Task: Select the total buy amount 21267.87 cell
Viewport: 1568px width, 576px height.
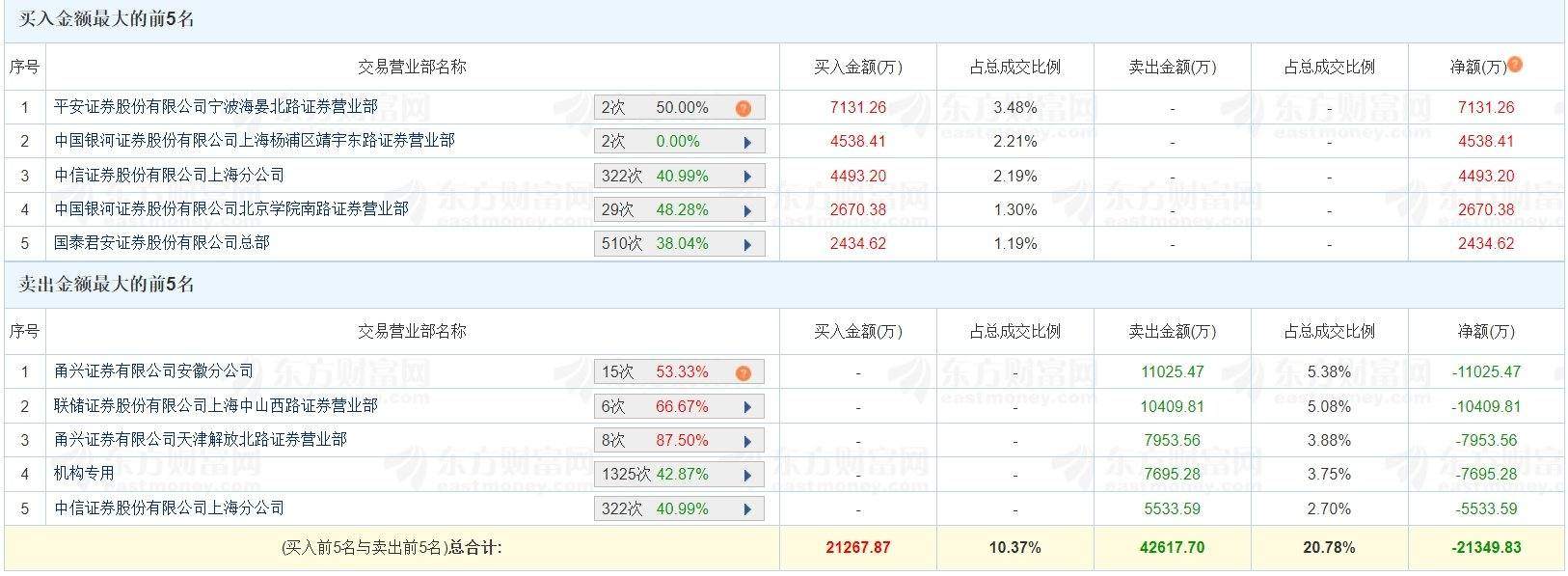Action: 858,548
